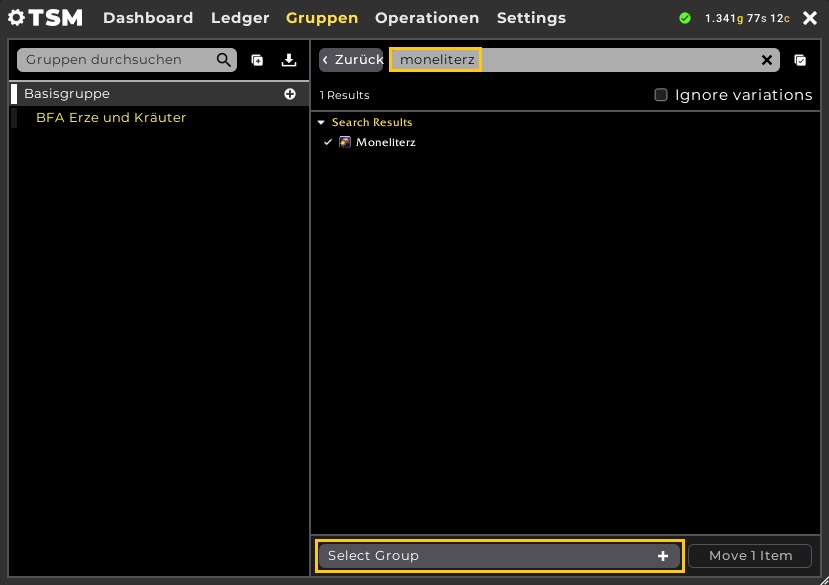The width and height of the screenshot is (829, 585).
Task: Close the TSM window
Action: point(809,18)
